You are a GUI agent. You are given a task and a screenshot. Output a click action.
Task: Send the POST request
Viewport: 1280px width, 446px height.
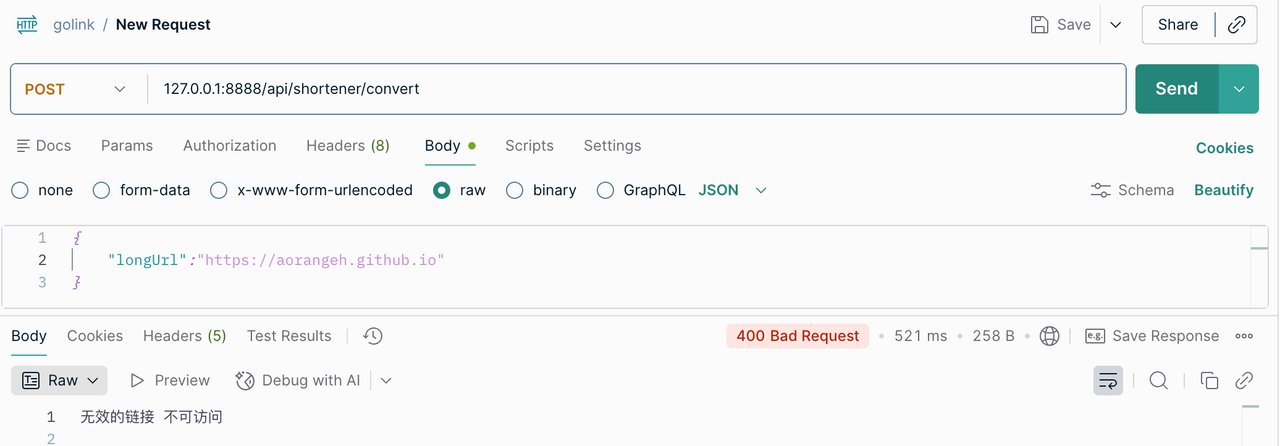(x=1177, y=89)
